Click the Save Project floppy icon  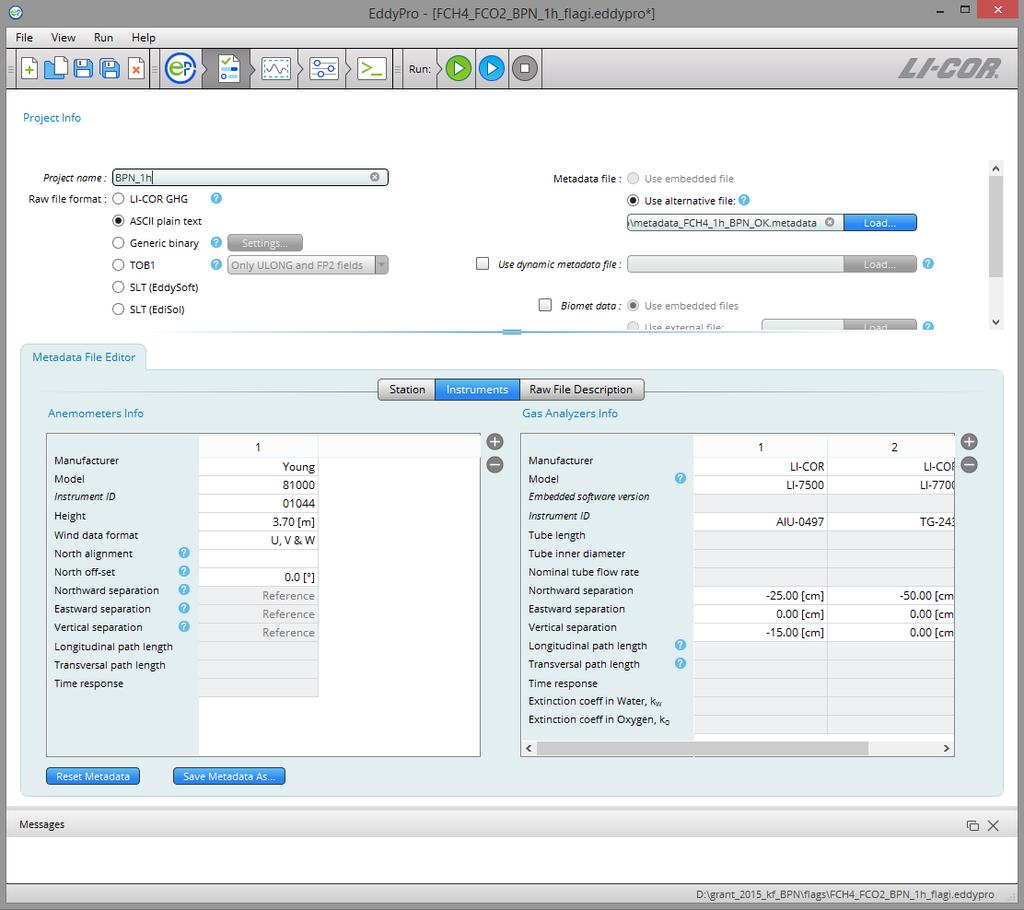pyautogui.click(x=83, y=68)
